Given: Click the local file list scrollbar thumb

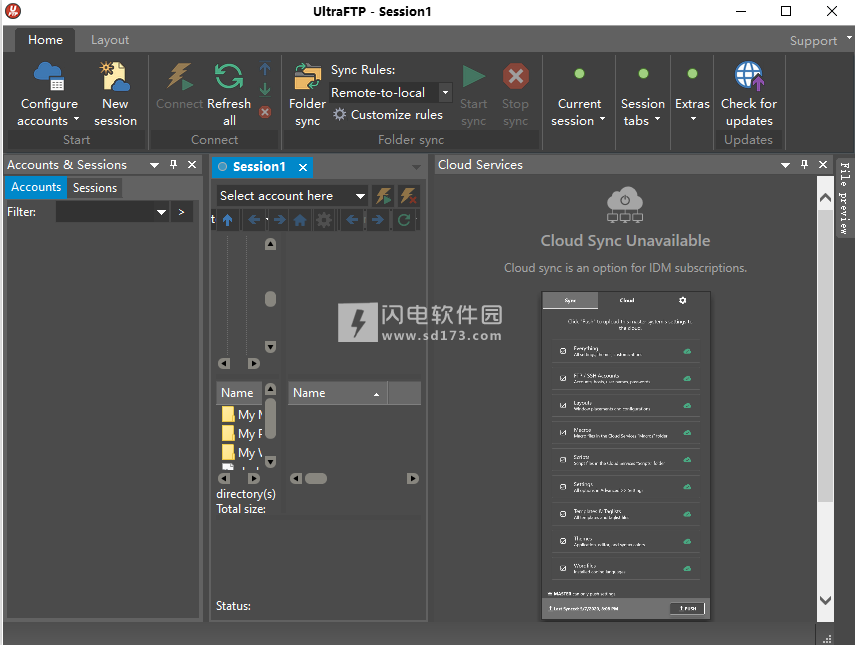Looking at the screenshot, I should [270, 419].
